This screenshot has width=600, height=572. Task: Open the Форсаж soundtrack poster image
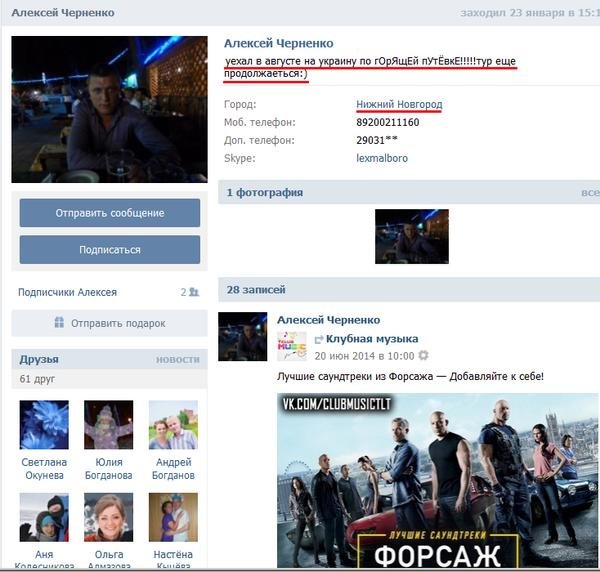click(438, 480)
